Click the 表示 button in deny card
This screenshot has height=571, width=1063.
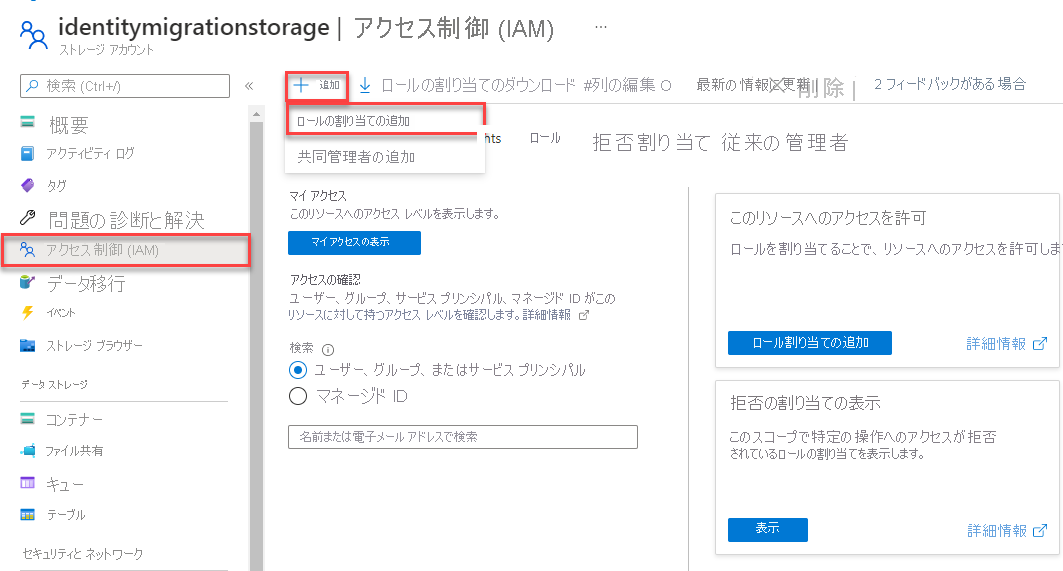pos(767,529)
